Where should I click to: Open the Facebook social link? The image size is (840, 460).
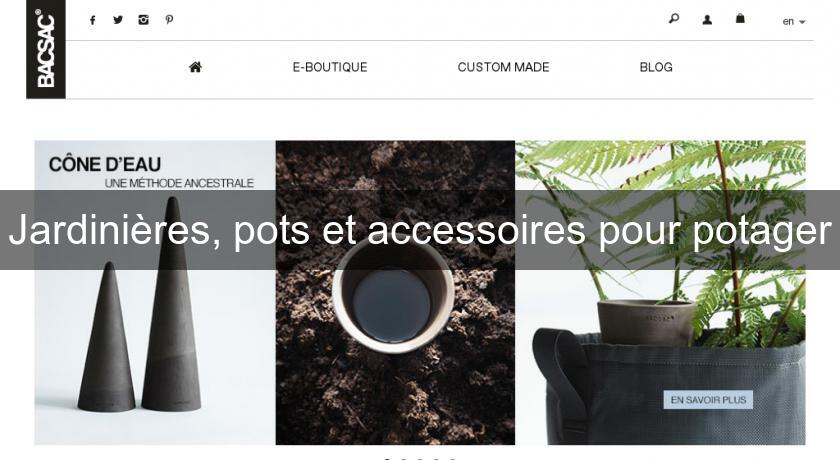pyautogui.click(x=93, y=20)
